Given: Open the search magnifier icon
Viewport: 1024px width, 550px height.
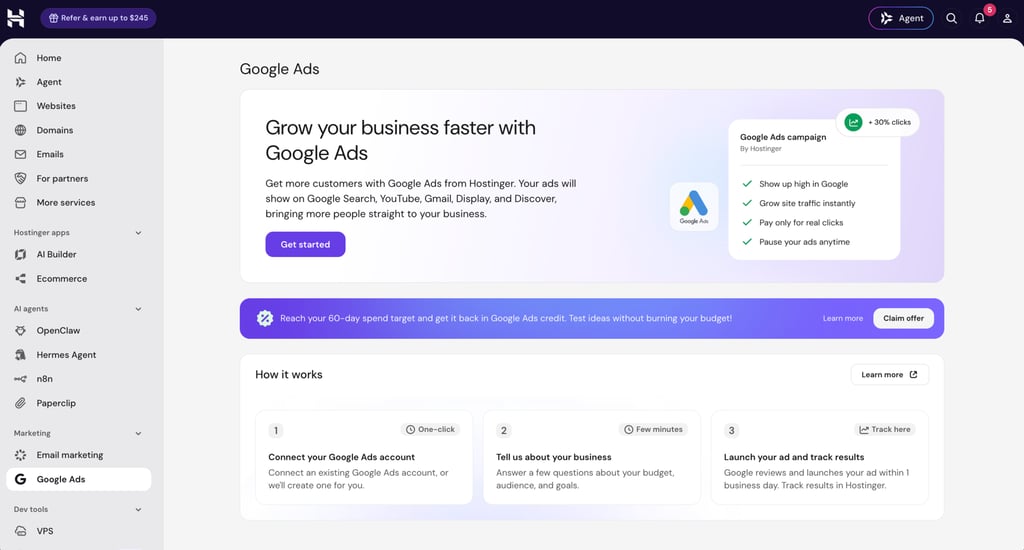Looking at the screenshot, I should pos(952,18).
